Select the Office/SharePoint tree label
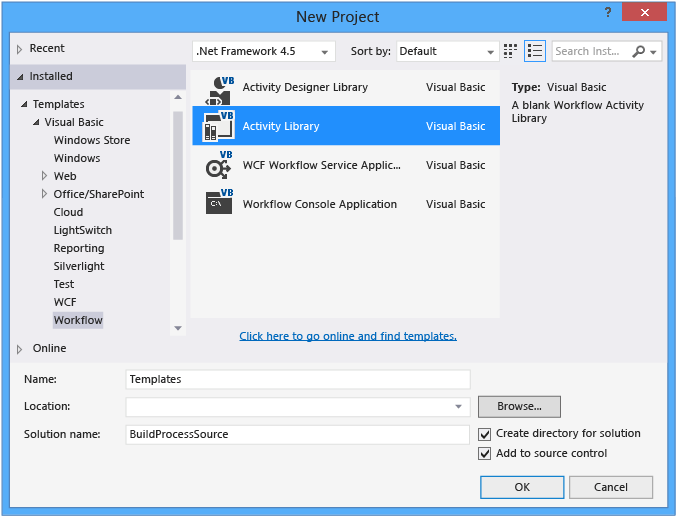The height and width of the screenshot is (516, 676). (99, 194)
